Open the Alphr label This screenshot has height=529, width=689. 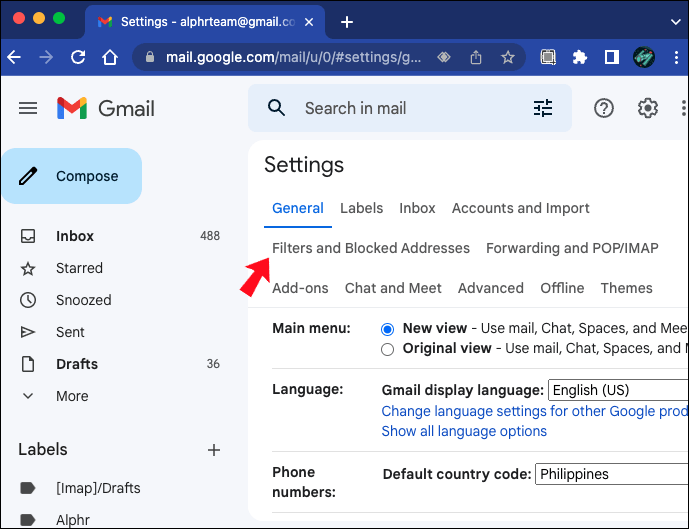73,520
